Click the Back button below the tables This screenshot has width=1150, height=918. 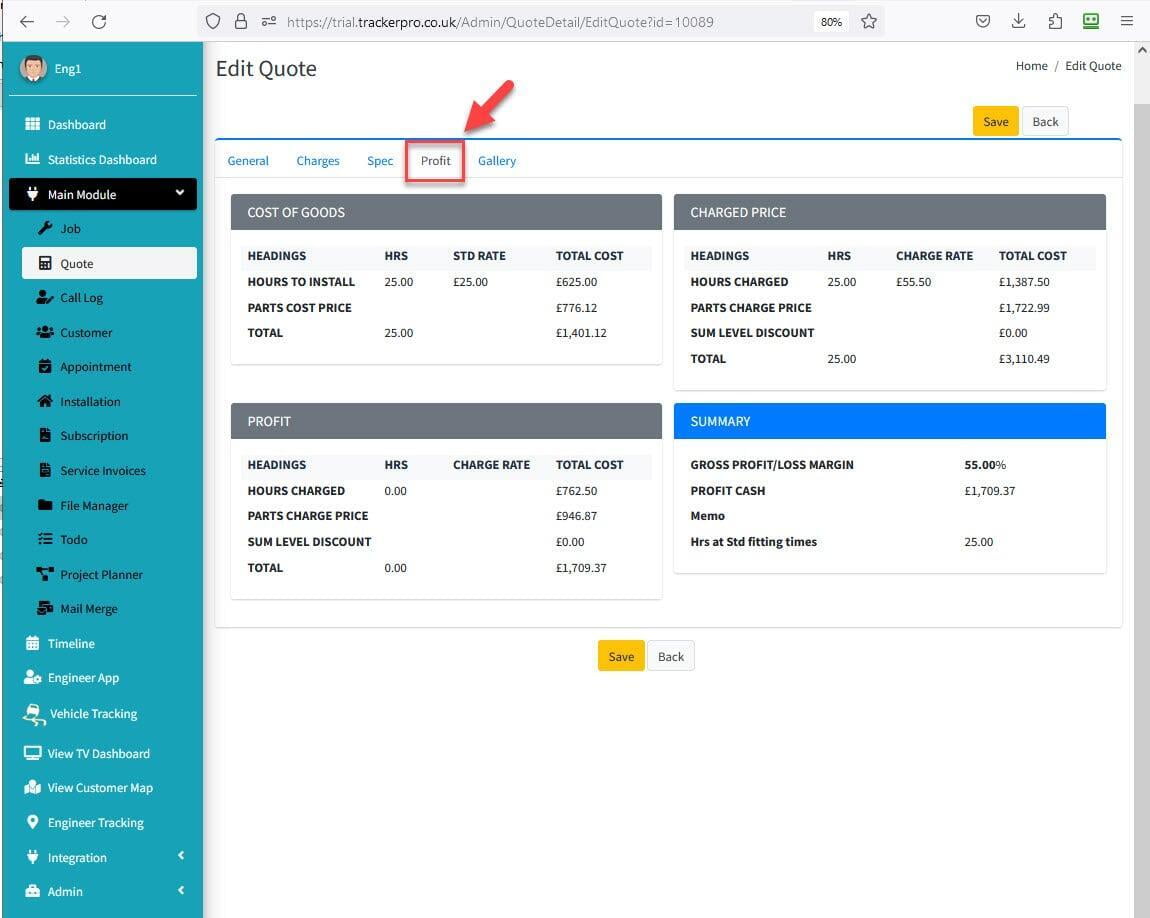[671, 656]
